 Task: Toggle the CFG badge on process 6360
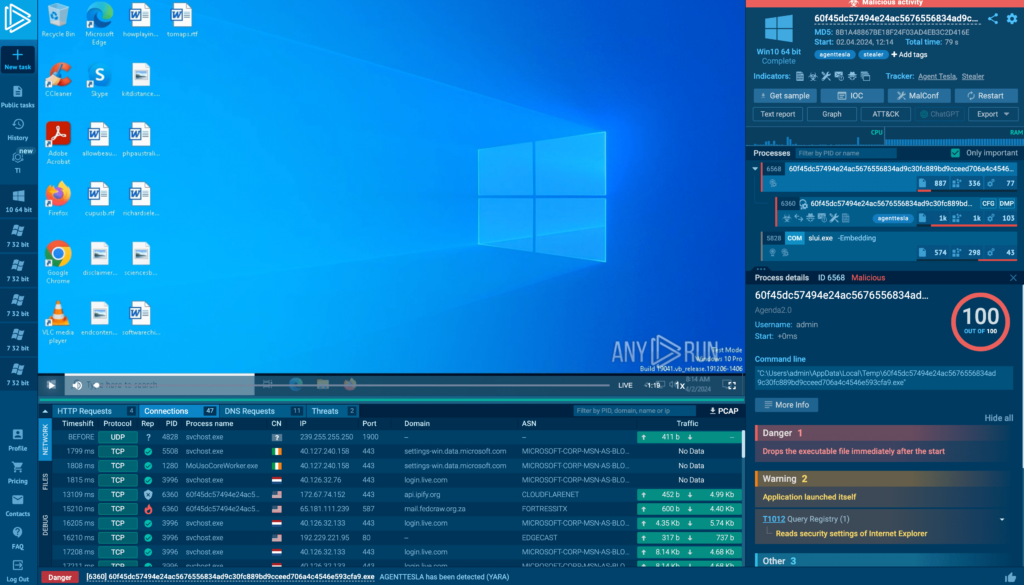point(987,203)
